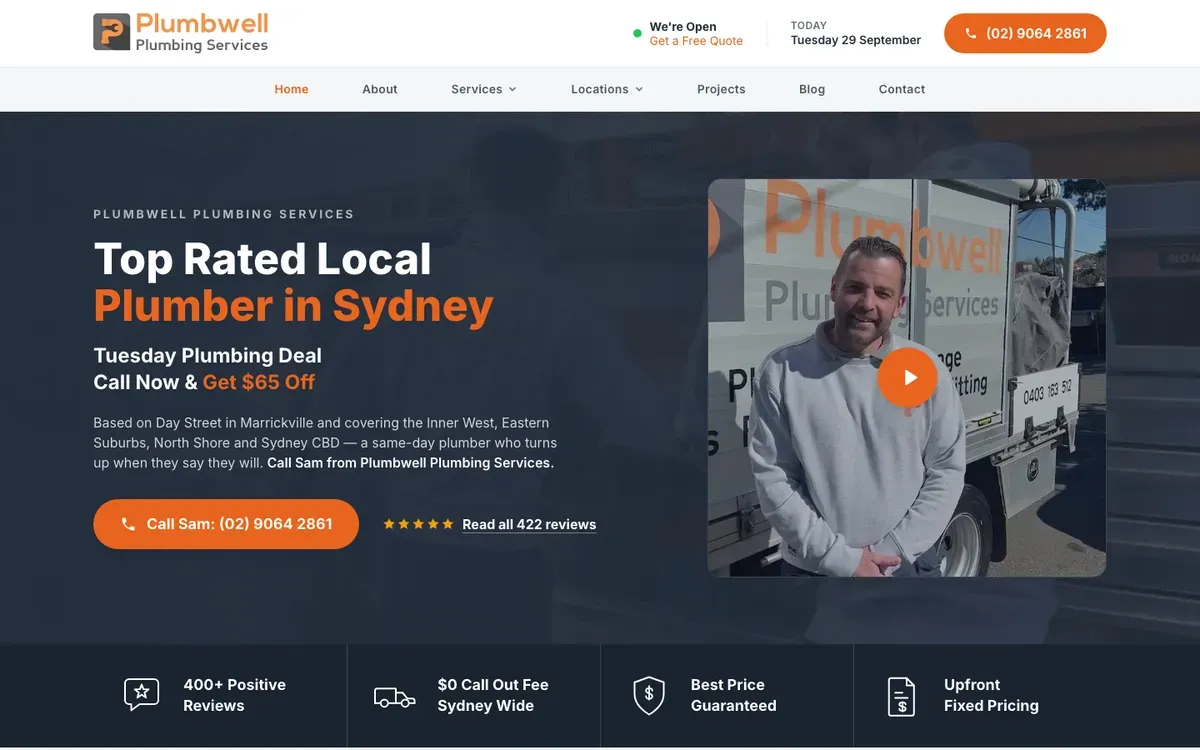
Task: Click the video thumbnail of the Plumbwell truck
Action: coord(907,378)
